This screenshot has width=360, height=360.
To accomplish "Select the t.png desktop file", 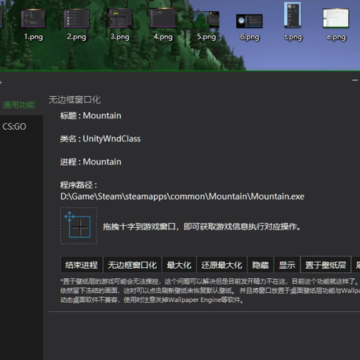I will pos(293,22).
